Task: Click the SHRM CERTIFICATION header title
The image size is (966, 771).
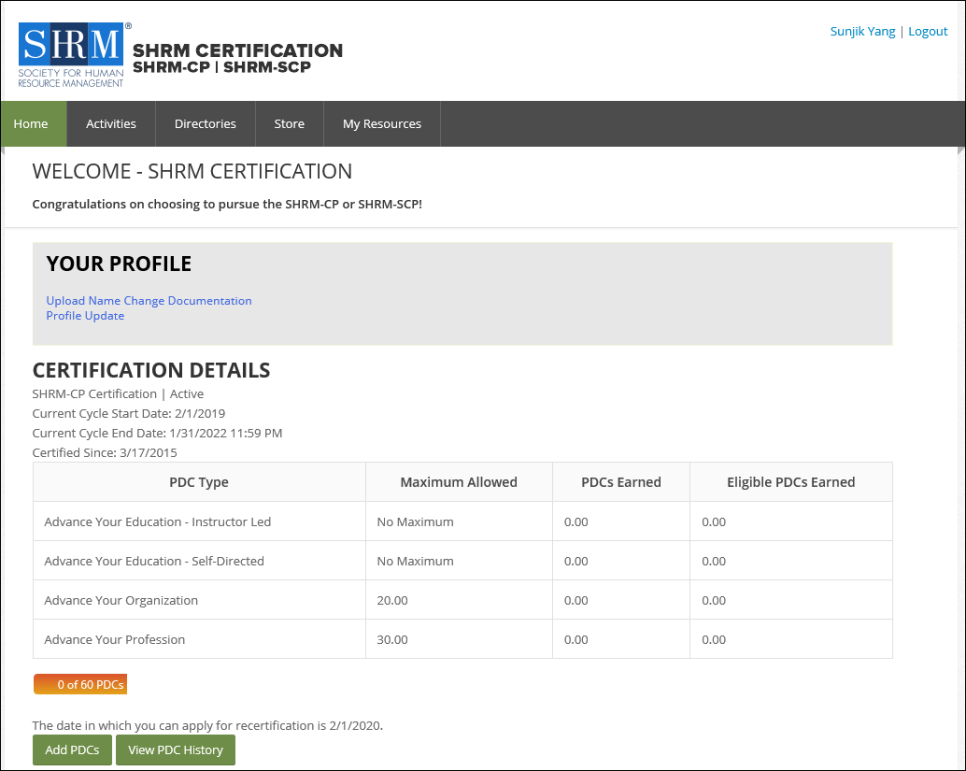Action: coord(238,51)
